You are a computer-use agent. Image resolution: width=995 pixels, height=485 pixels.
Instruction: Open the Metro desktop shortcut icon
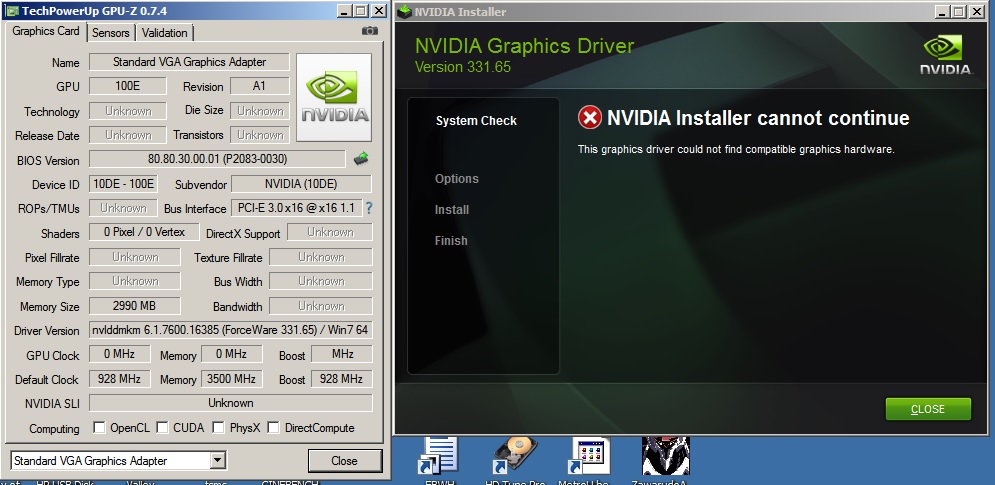pos(590,455)
